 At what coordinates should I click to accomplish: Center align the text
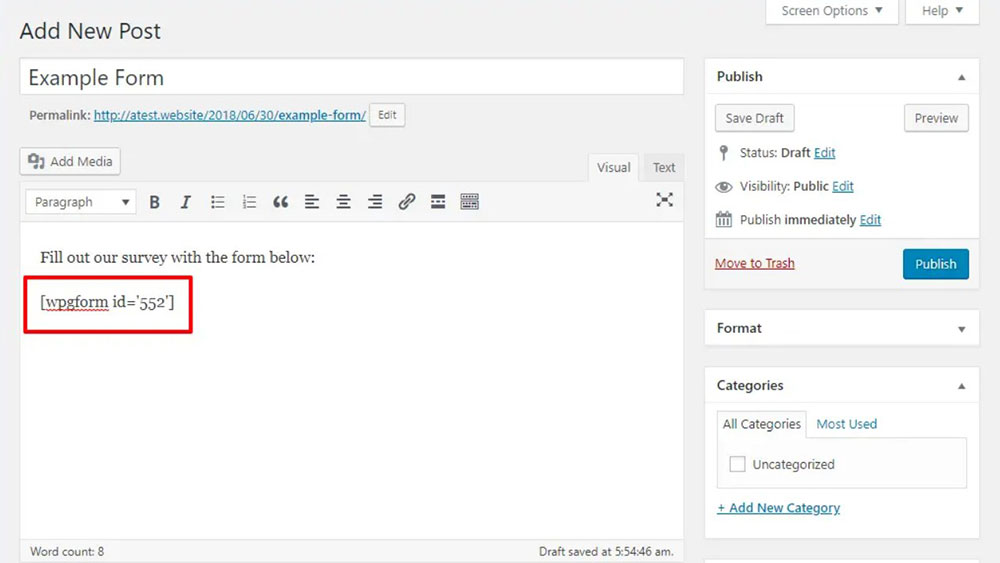[x=343, y=202]
